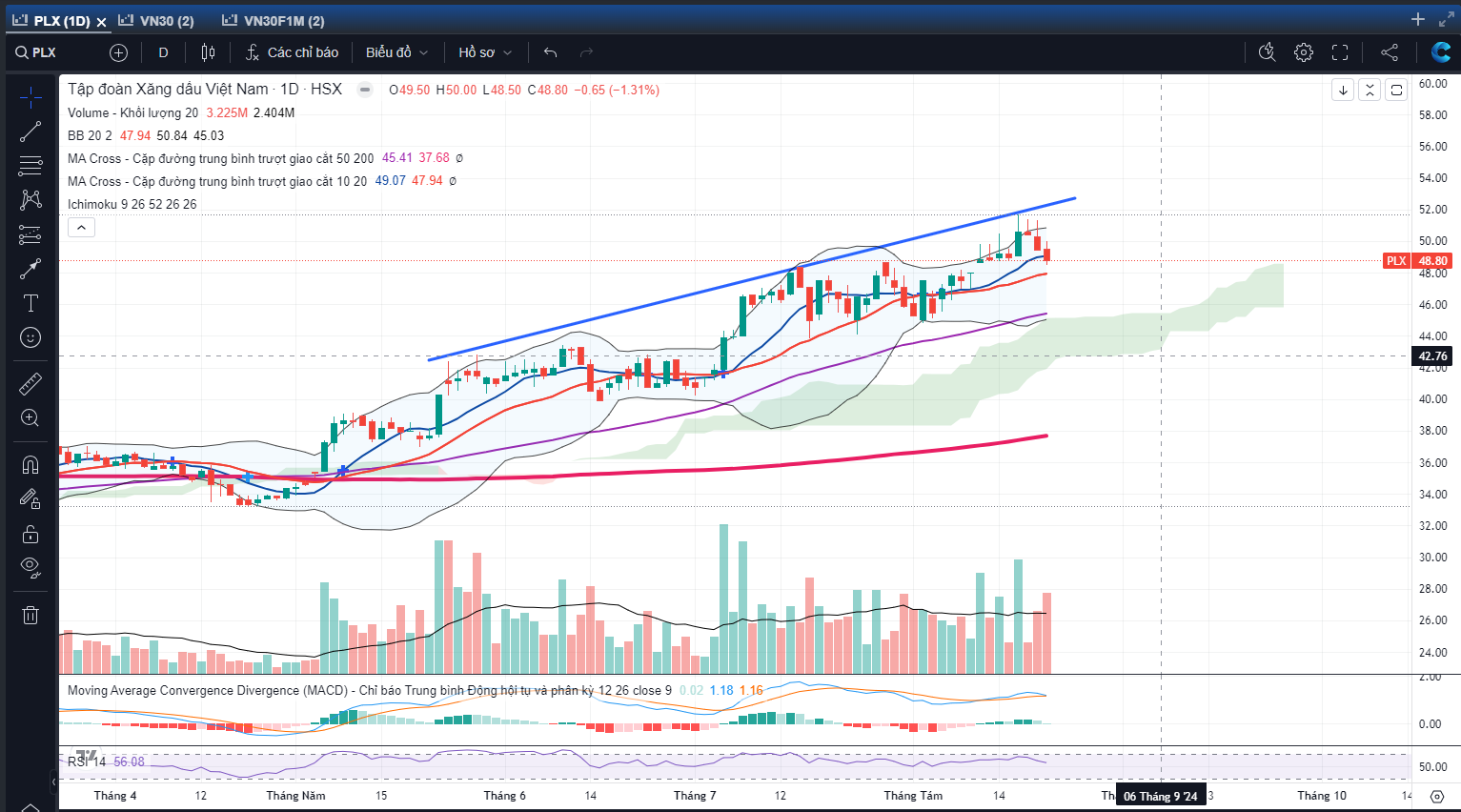Click the small left-arrow toolbar collapse handle
Viewport: 1461px width, 812px height.
coord(53,782)
